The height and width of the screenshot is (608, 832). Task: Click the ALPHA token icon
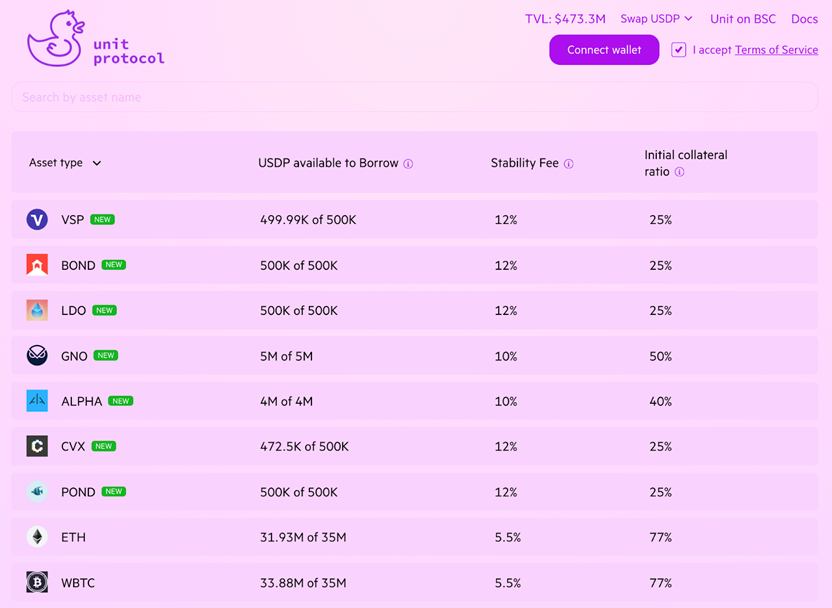[x=37, y=401]
